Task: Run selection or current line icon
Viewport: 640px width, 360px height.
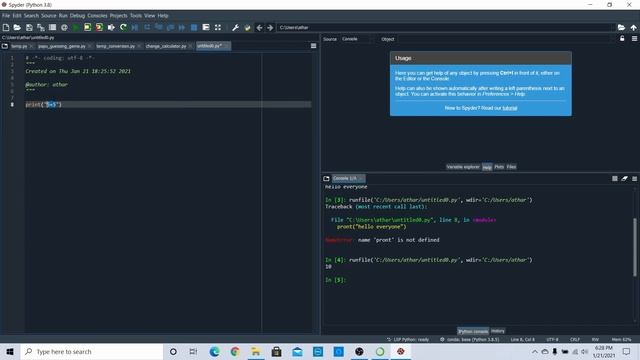Action: (x=111, y=27)
